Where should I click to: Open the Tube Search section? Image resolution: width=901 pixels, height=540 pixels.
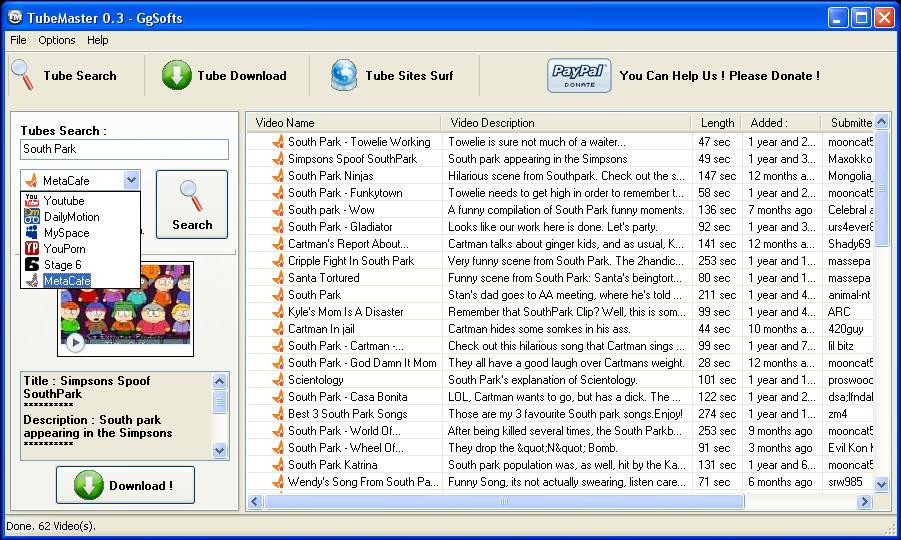64,76
